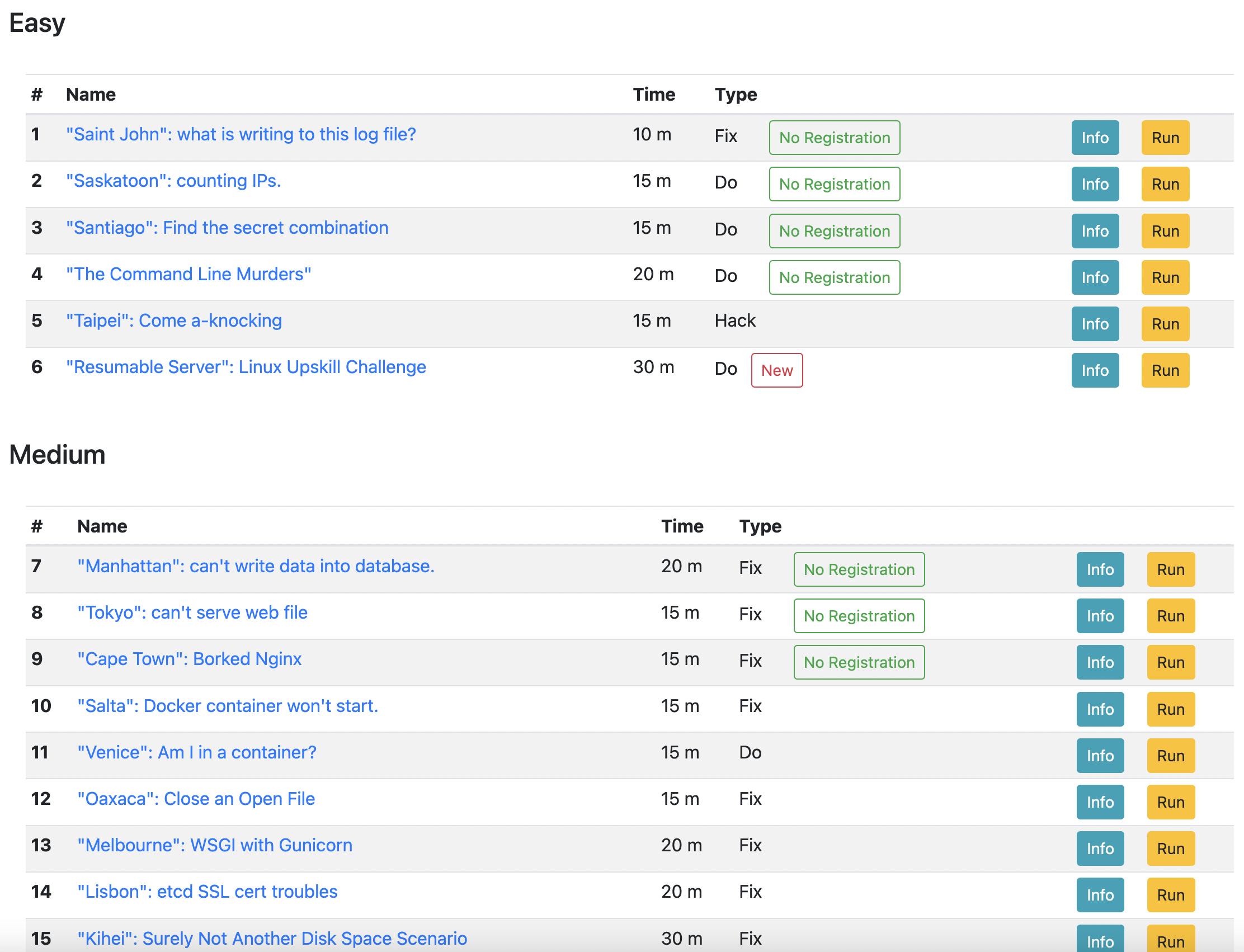This screenshot has width=1244, height=952.
Task: Open "Tokyo": can't serve web file
Action: [192, 612]
